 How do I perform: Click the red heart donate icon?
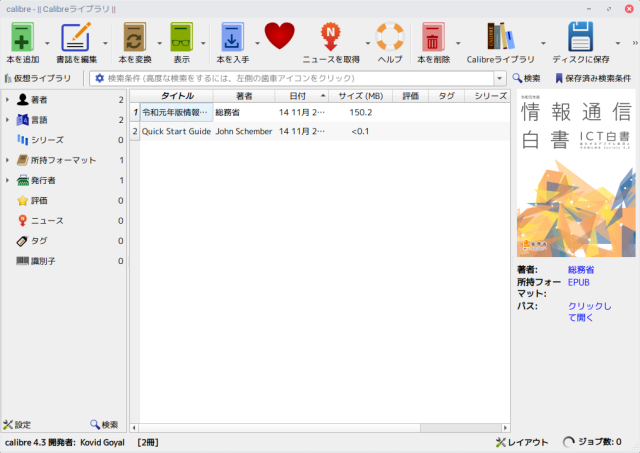pos(279,37)
